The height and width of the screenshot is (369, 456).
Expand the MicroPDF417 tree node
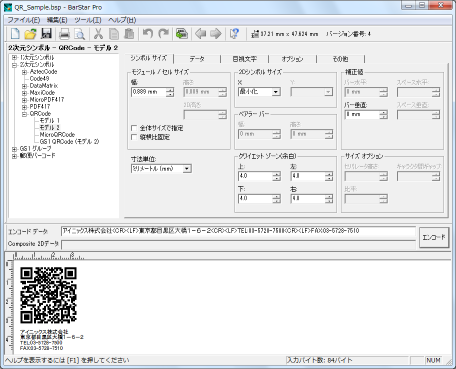click(24, 100)
